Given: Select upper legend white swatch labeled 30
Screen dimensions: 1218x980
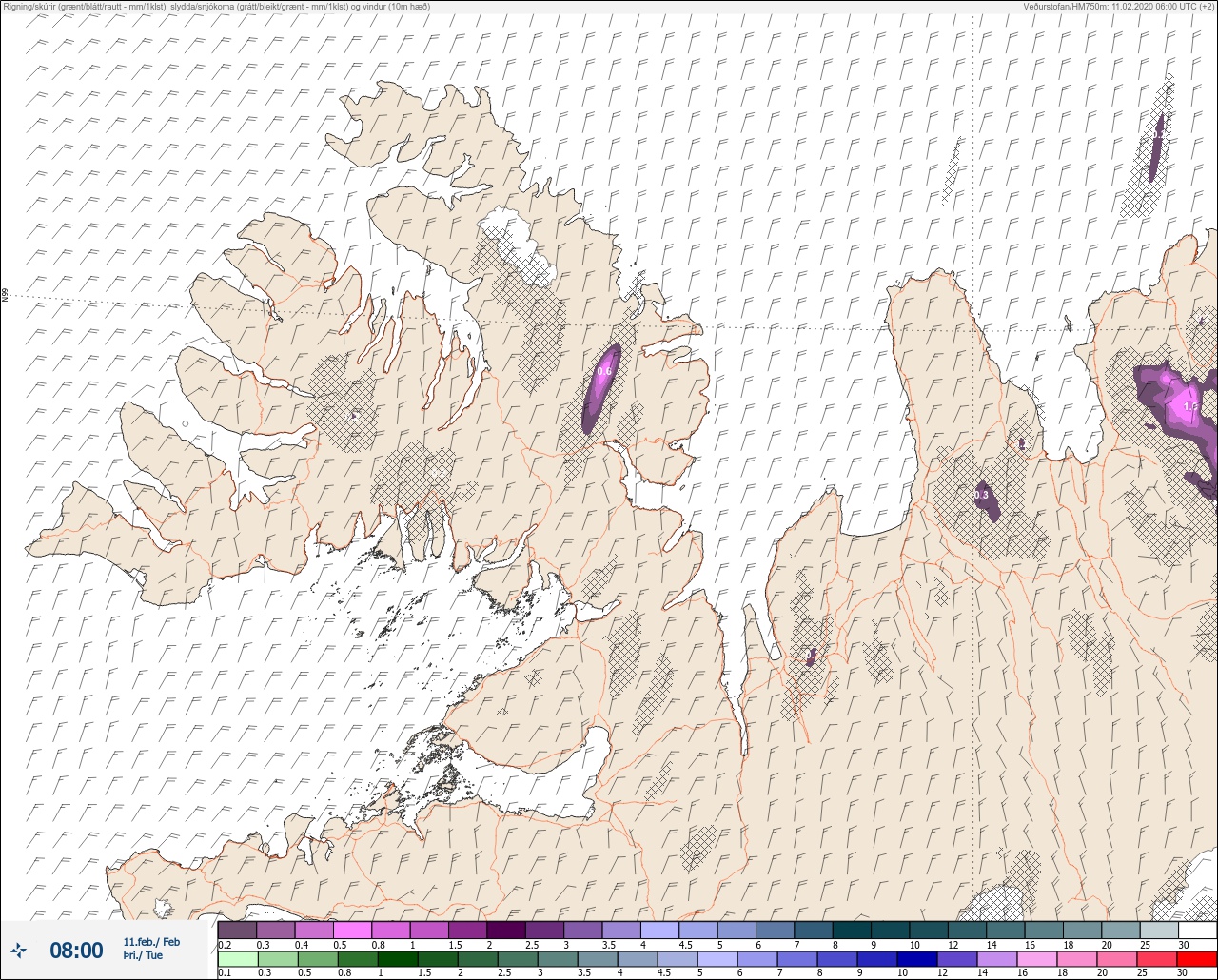Looking at the screenshot, I should pyautogui.click(x=1197, y=930).
